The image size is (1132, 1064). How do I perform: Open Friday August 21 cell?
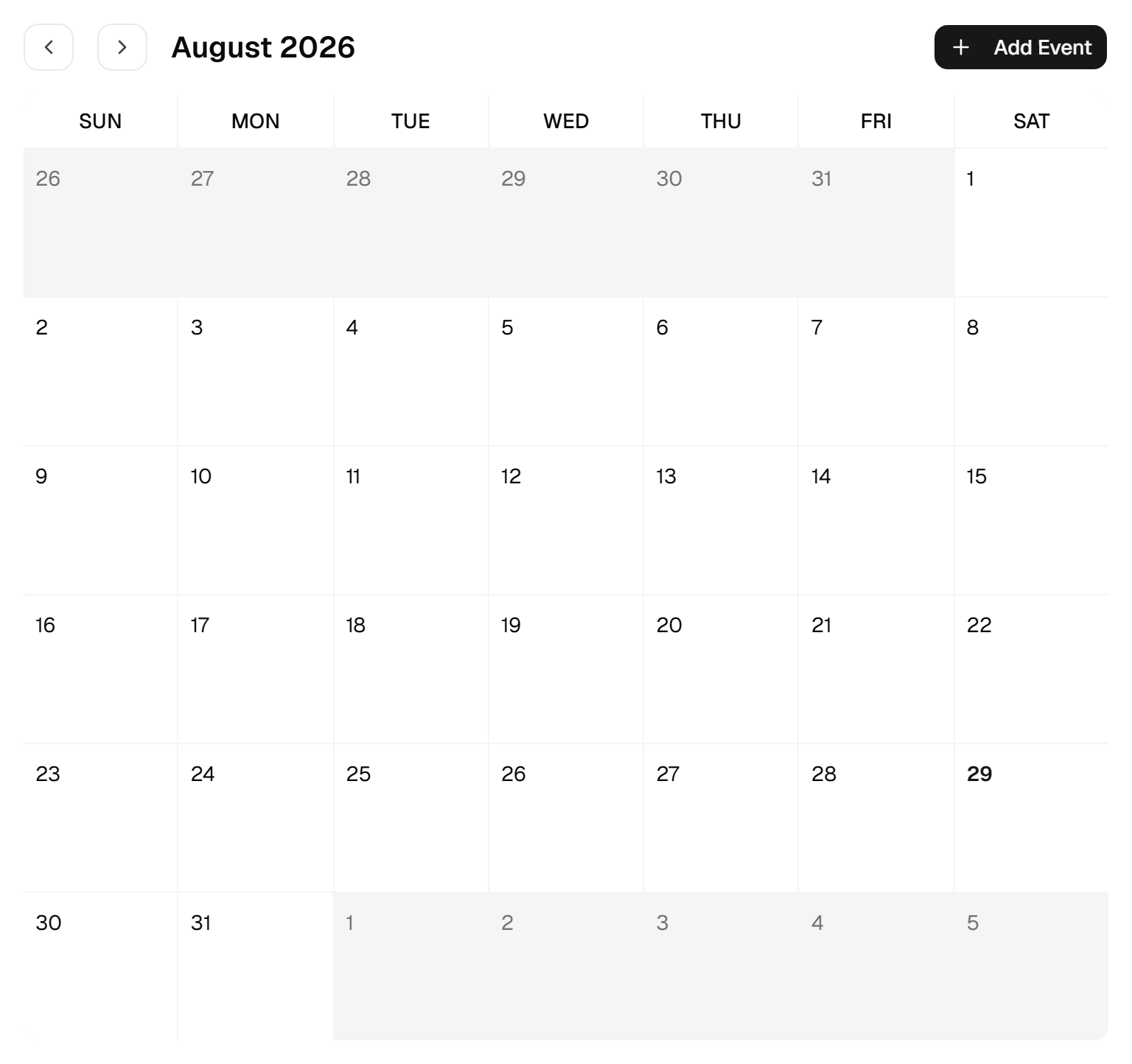[876, 669]
